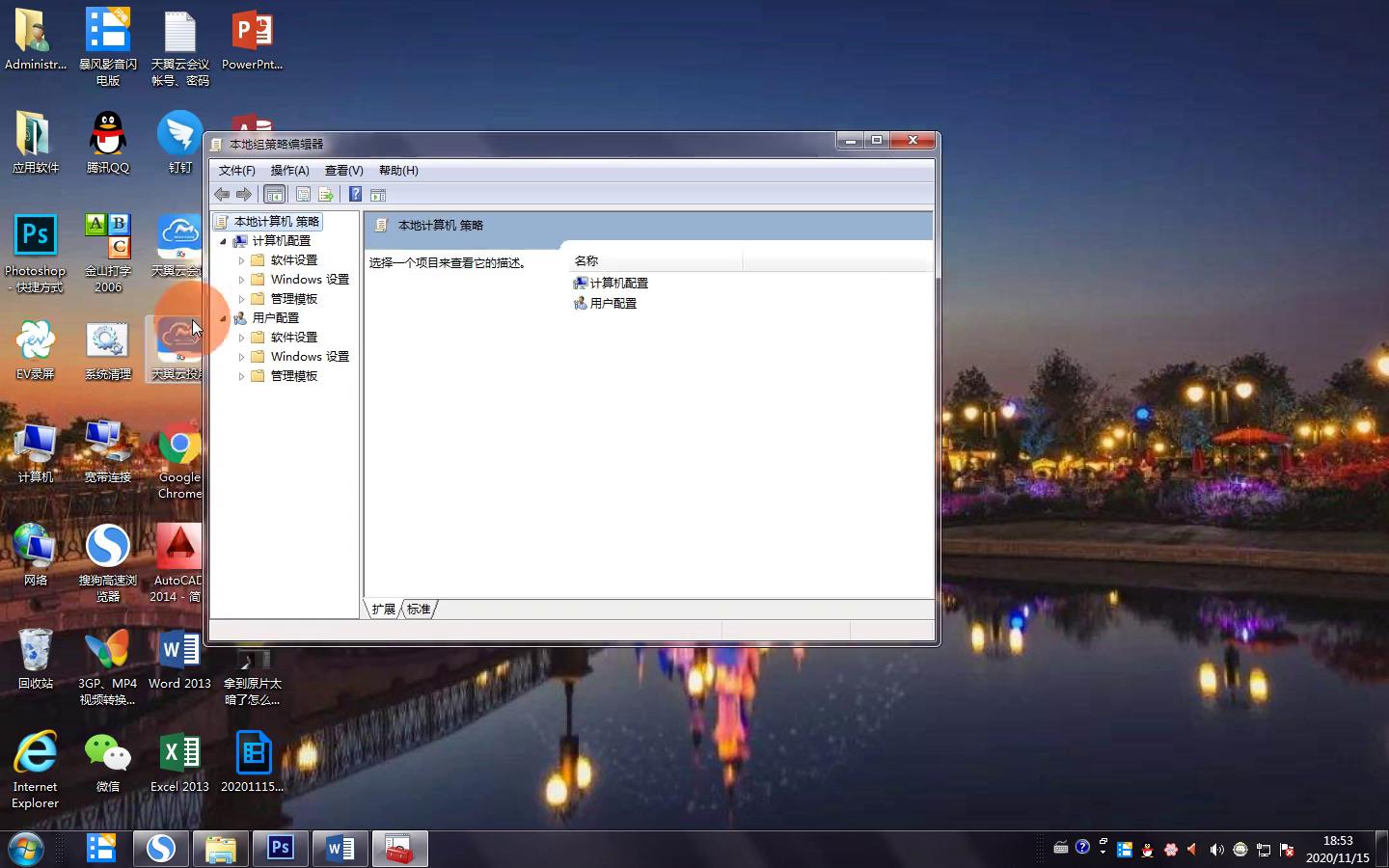The height and width of the screenshot is (868, 1389).
Task: Click the Properties toolbar icon
Action: point(303,195)
